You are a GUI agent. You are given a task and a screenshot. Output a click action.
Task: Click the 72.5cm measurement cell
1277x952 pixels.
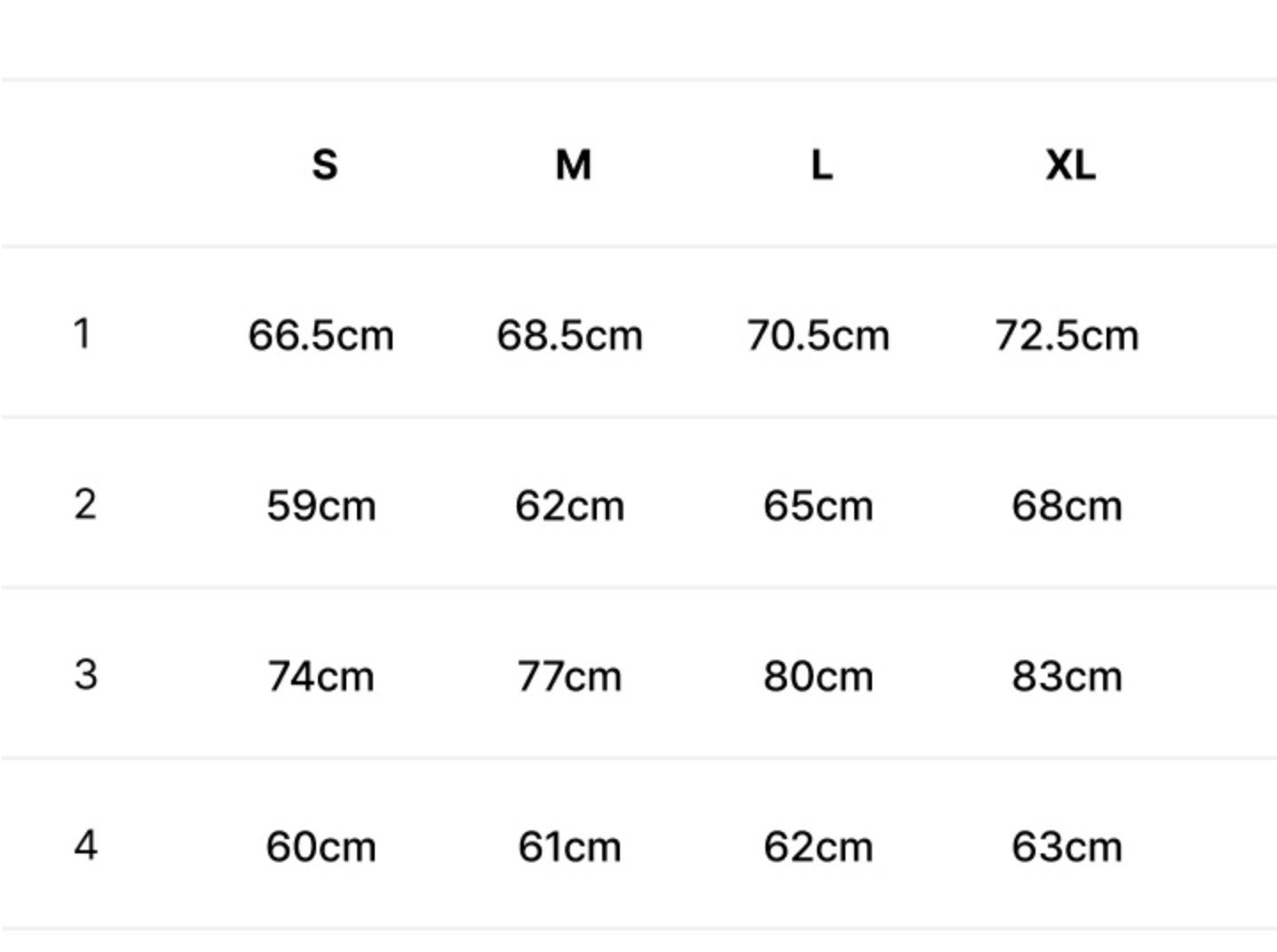tap(1067, 336)
